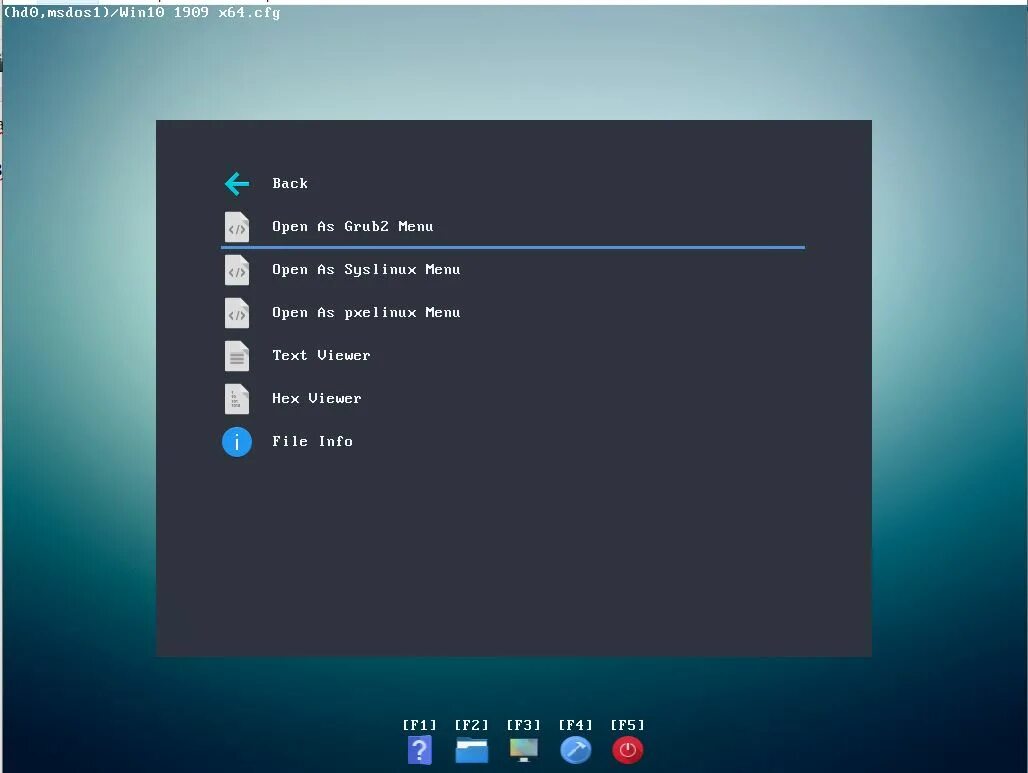Image resolution: width=1028 pixels, height=773 pixels.
Task: Click the teal Back arrow icon
Action: pyautogui.click(x=236, y=183)
